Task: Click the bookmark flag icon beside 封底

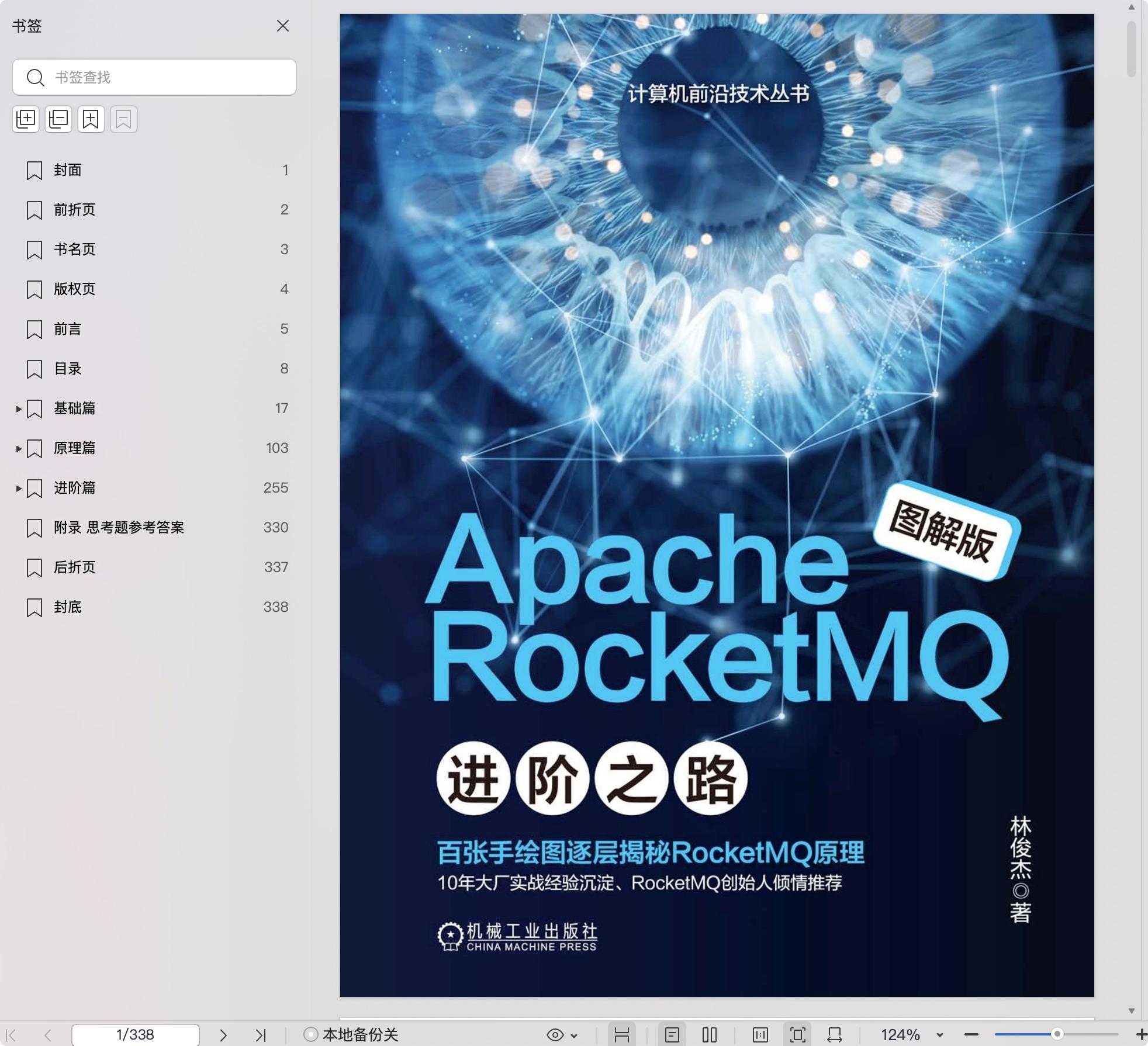Action: click(34, 608)
